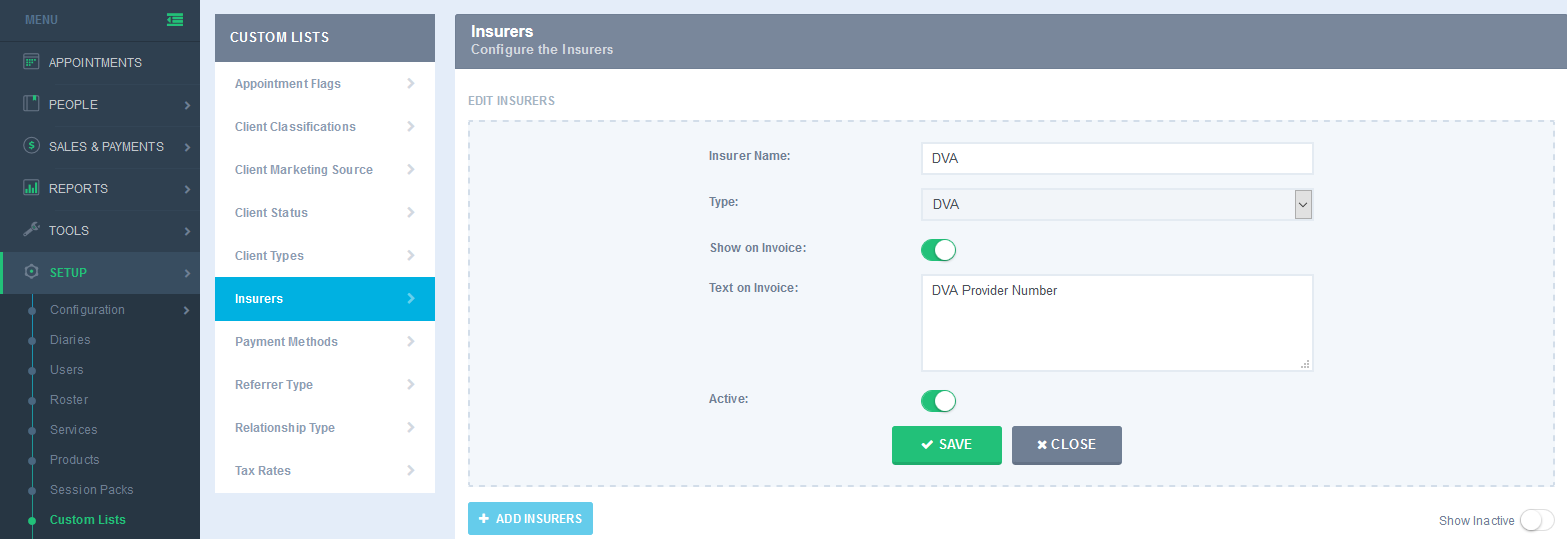Toggle the Show on Invoice switch
The height and width of the screenshot is (539, 1567).
(x=938, y=250)
